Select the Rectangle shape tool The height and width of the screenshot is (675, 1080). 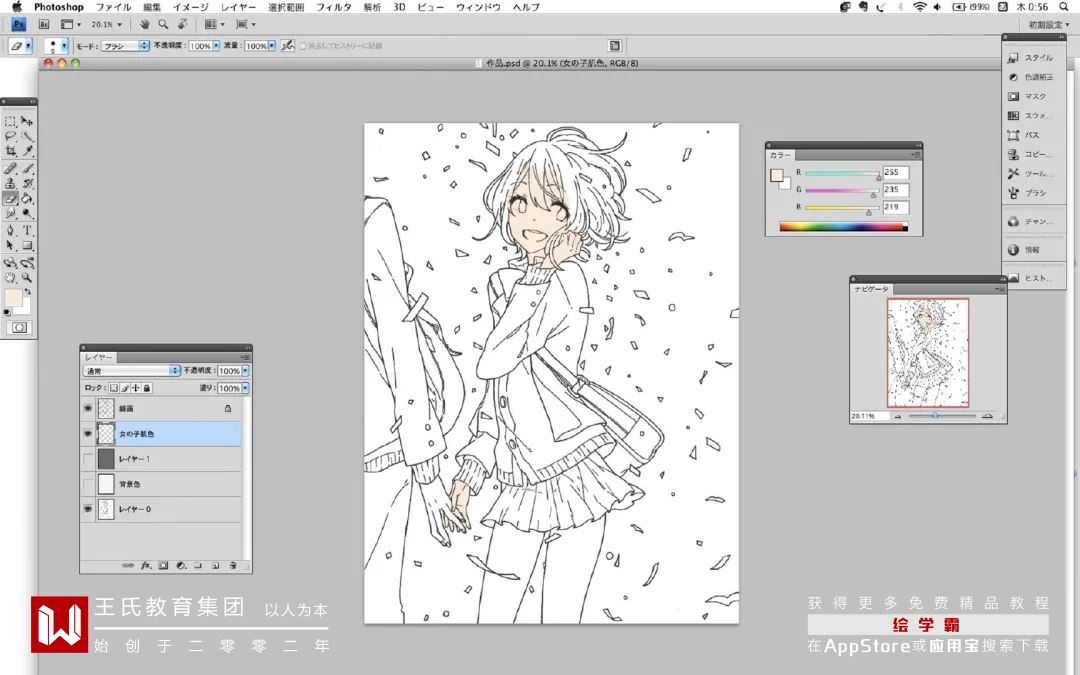pos(26,245)
